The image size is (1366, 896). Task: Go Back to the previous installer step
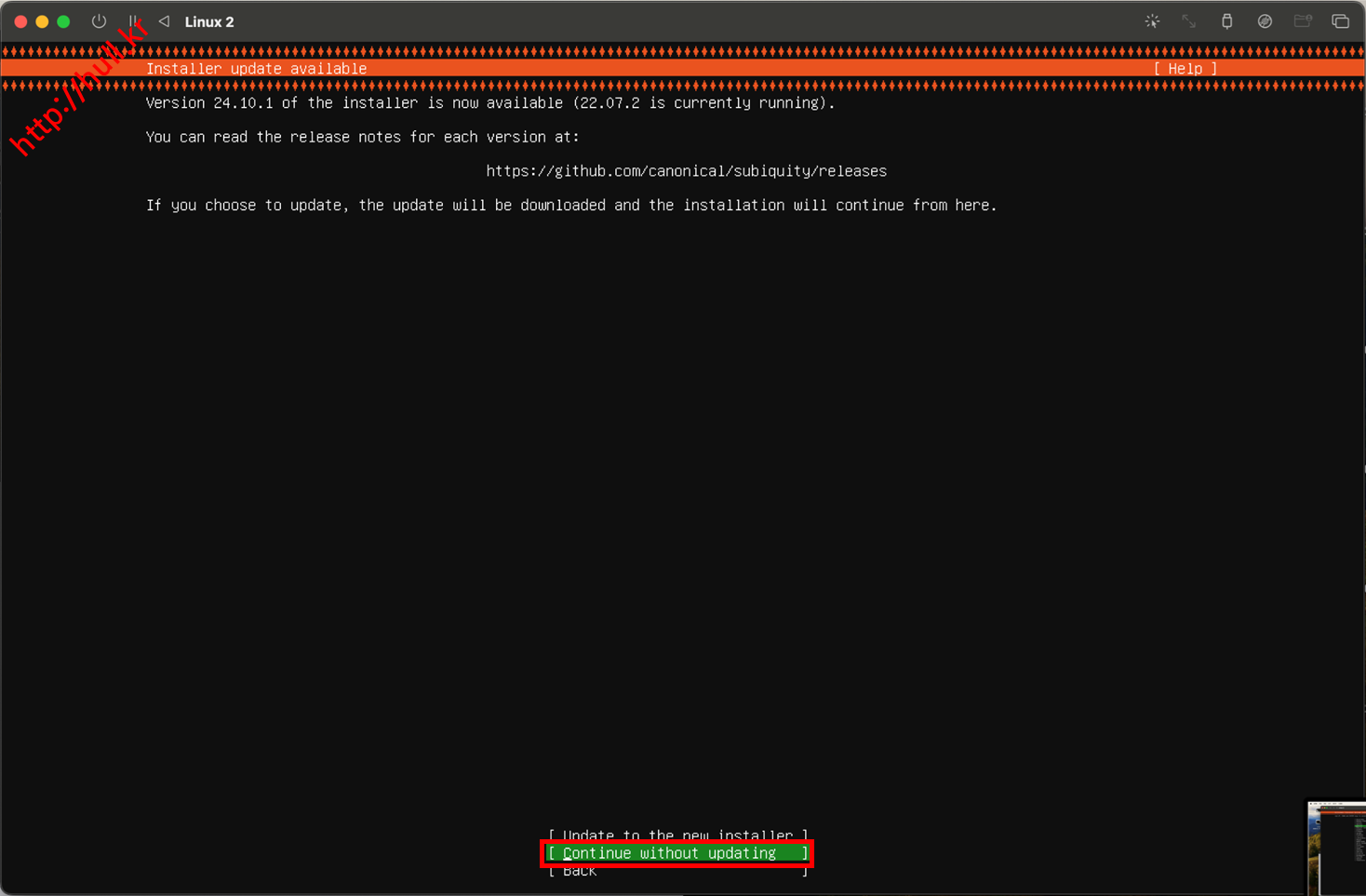pos(678,871)
